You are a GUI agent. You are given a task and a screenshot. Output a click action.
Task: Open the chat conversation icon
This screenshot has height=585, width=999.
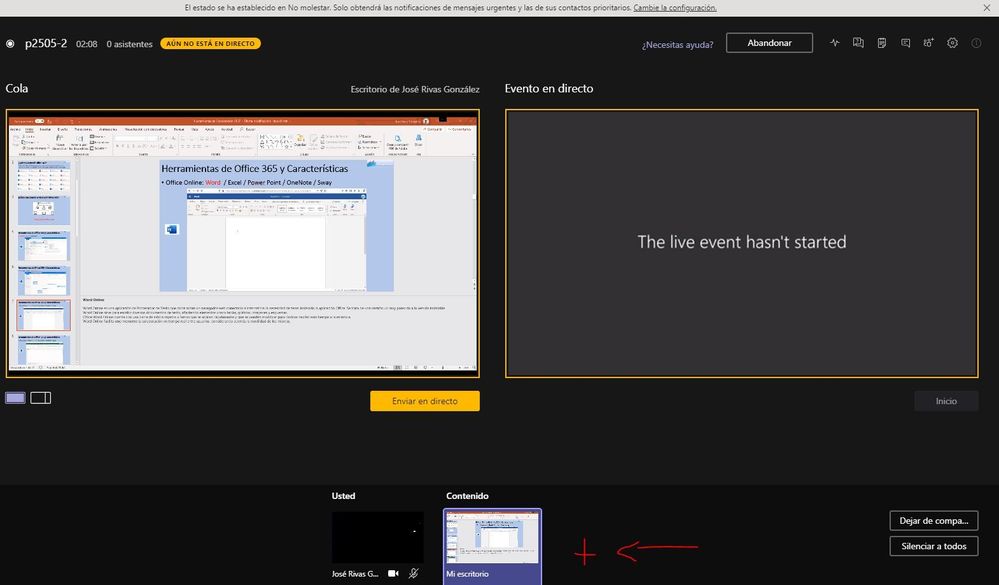905,43
